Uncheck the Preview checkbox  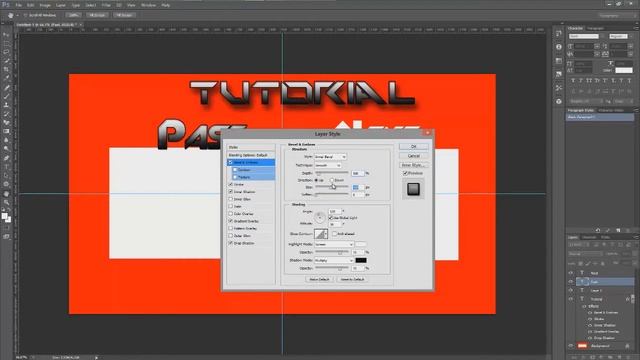click(405, 173)
